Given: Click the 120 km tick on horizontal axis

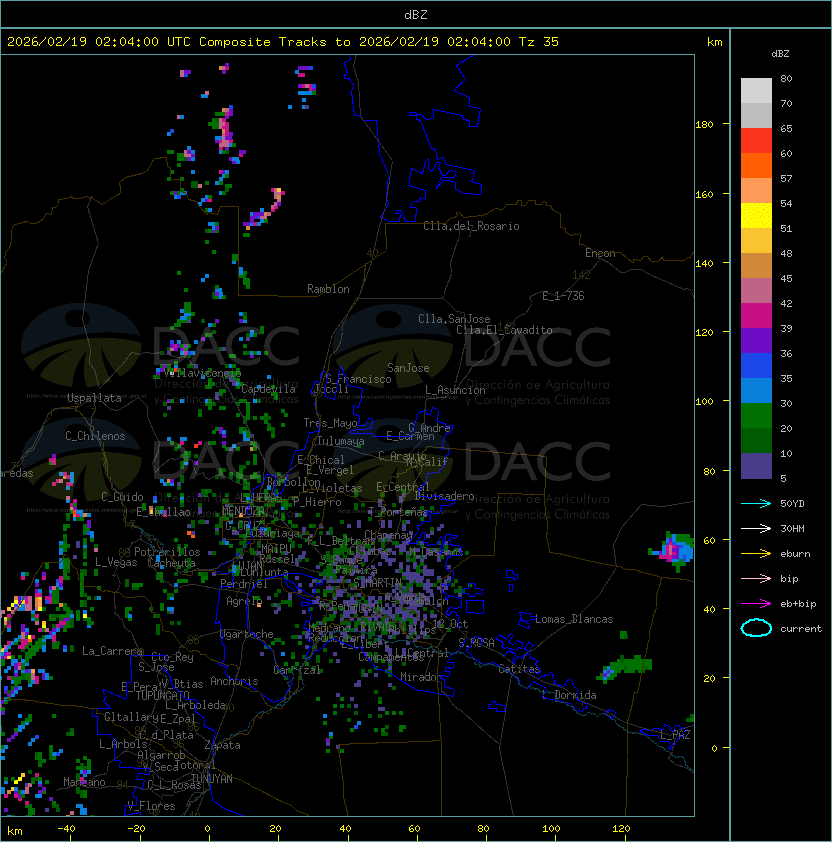Looking at the screenshot, I should 621,829.
